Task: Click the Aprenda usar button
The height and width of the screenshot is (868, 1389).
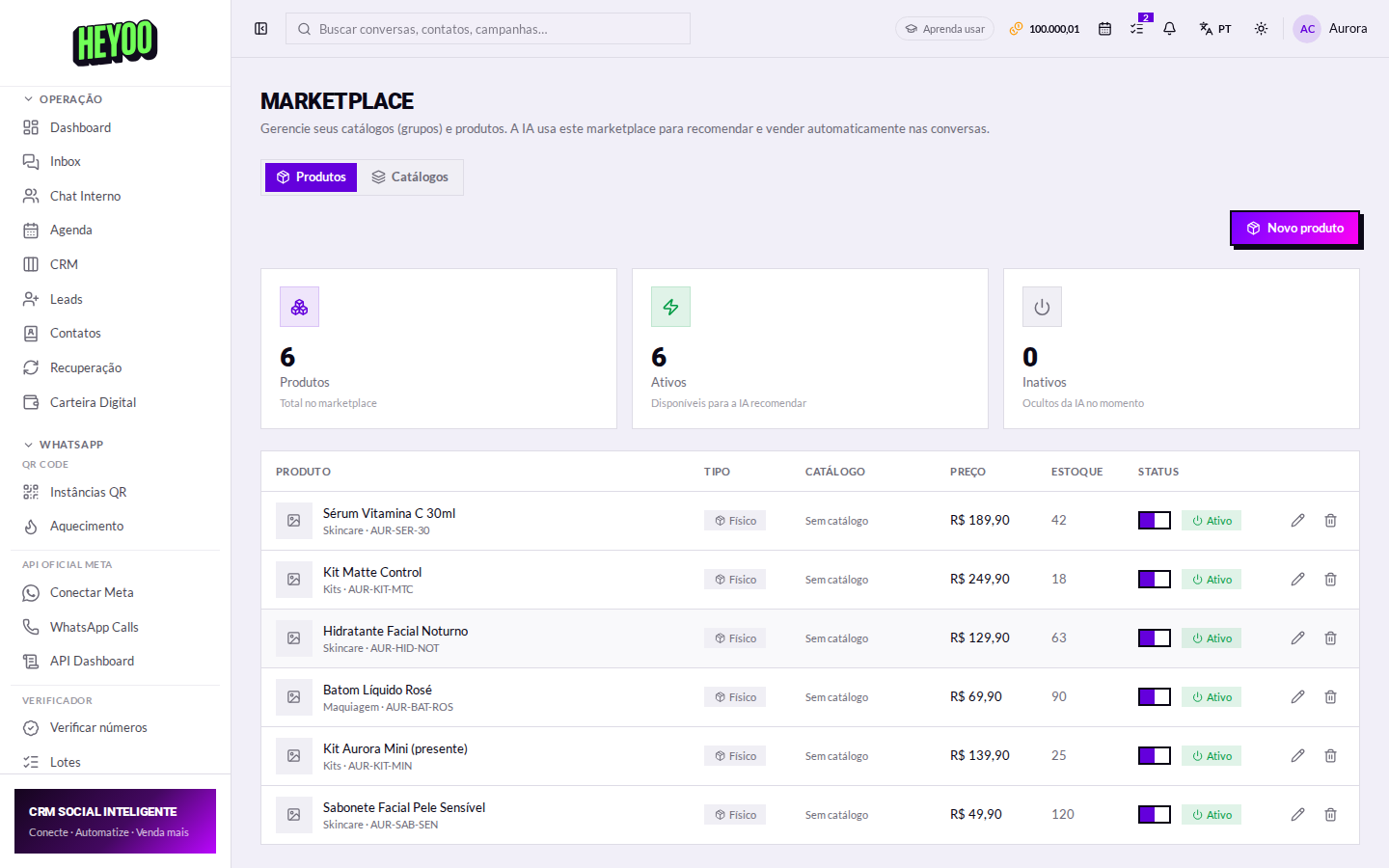Action: [x=944, y=29]
